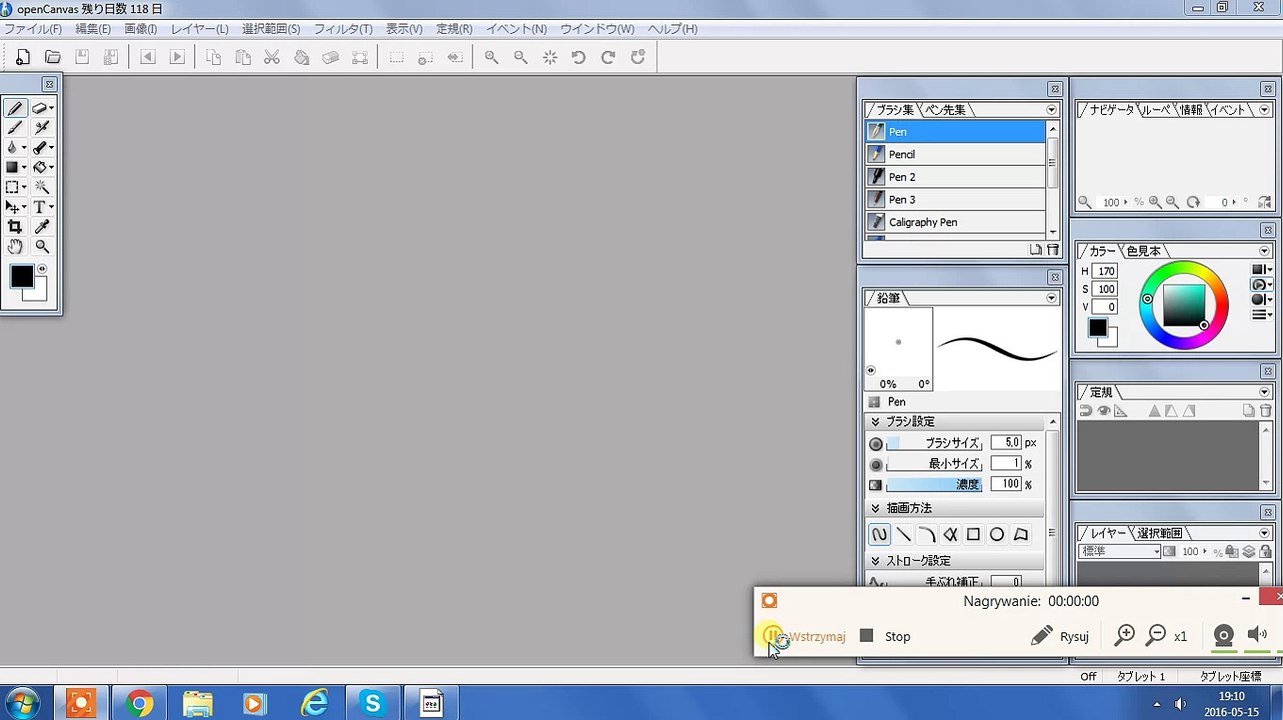Toggle the brush size pen-pressure button
The height and width of the screenshot is (720, 1283).
coord(876,443)
